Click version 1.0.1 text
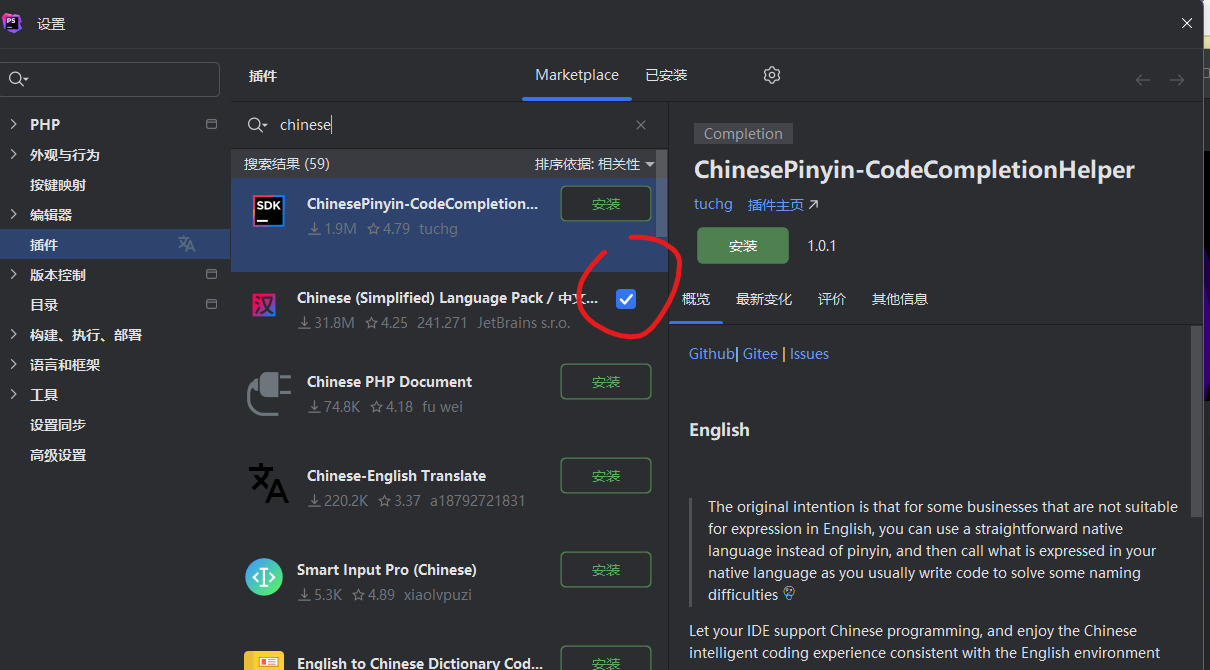1210x670 pixels. tap(822, 246)
